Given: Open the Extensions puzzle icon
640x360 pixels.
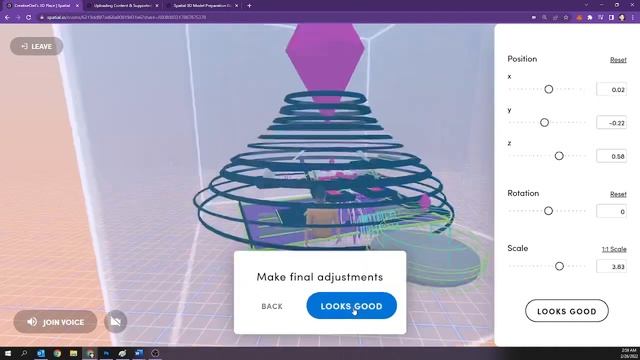Looking at the screenshot, I should click(590, 18).
